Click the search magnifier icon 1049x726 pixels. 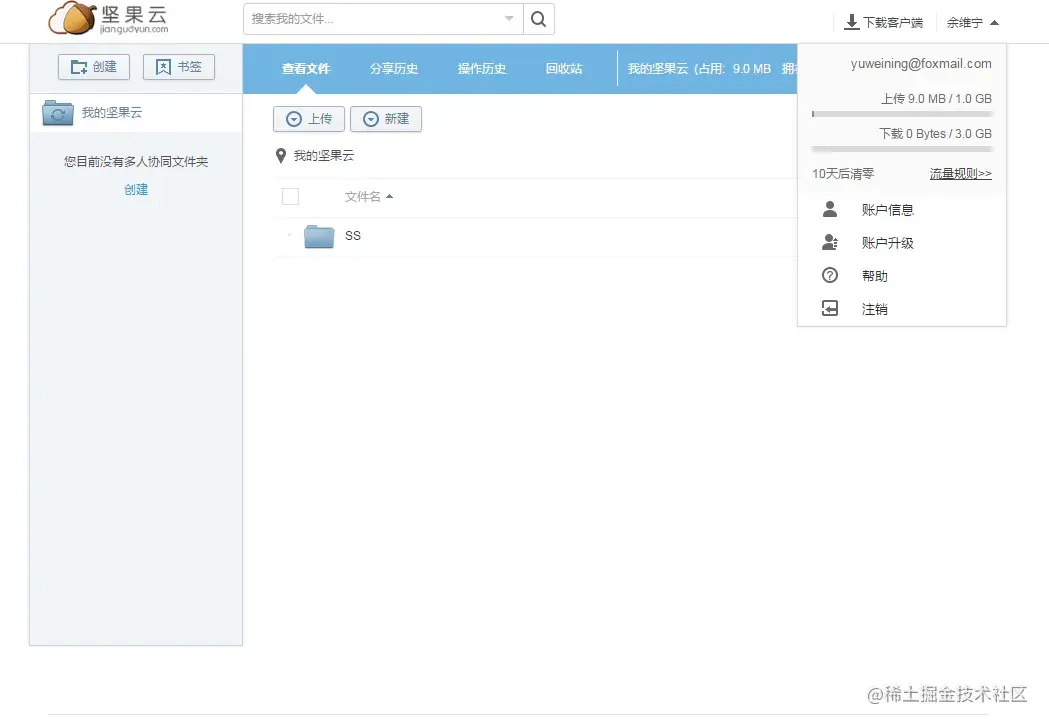pos(538,19)
